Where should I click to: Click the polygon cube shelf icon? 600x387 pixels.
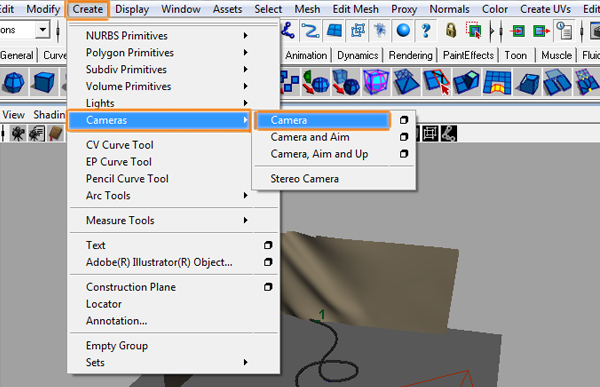(x=43, y=82)
